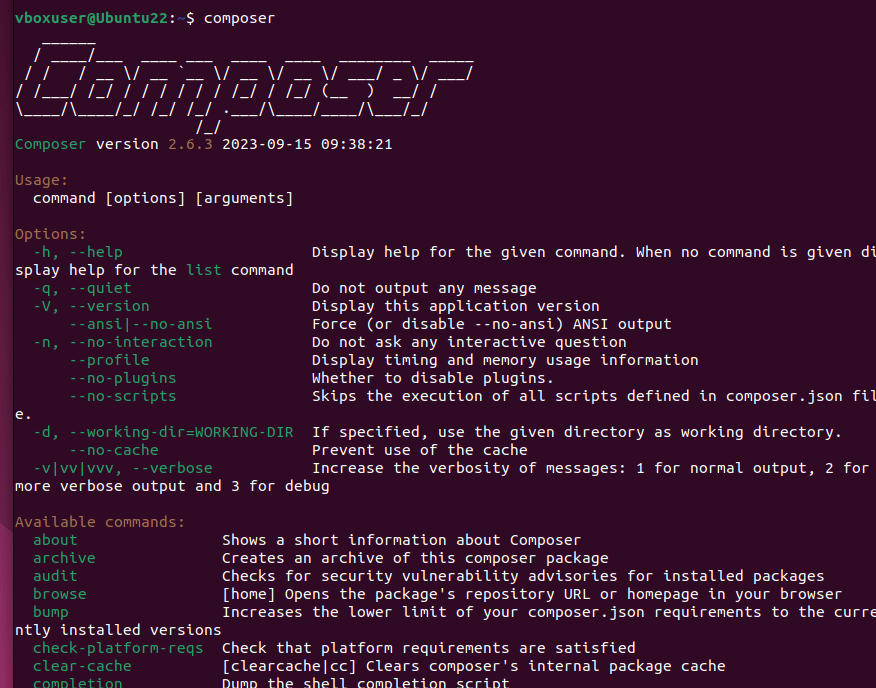
Task: Click the 'Available commands:' heading
Action: click(100, 522)
